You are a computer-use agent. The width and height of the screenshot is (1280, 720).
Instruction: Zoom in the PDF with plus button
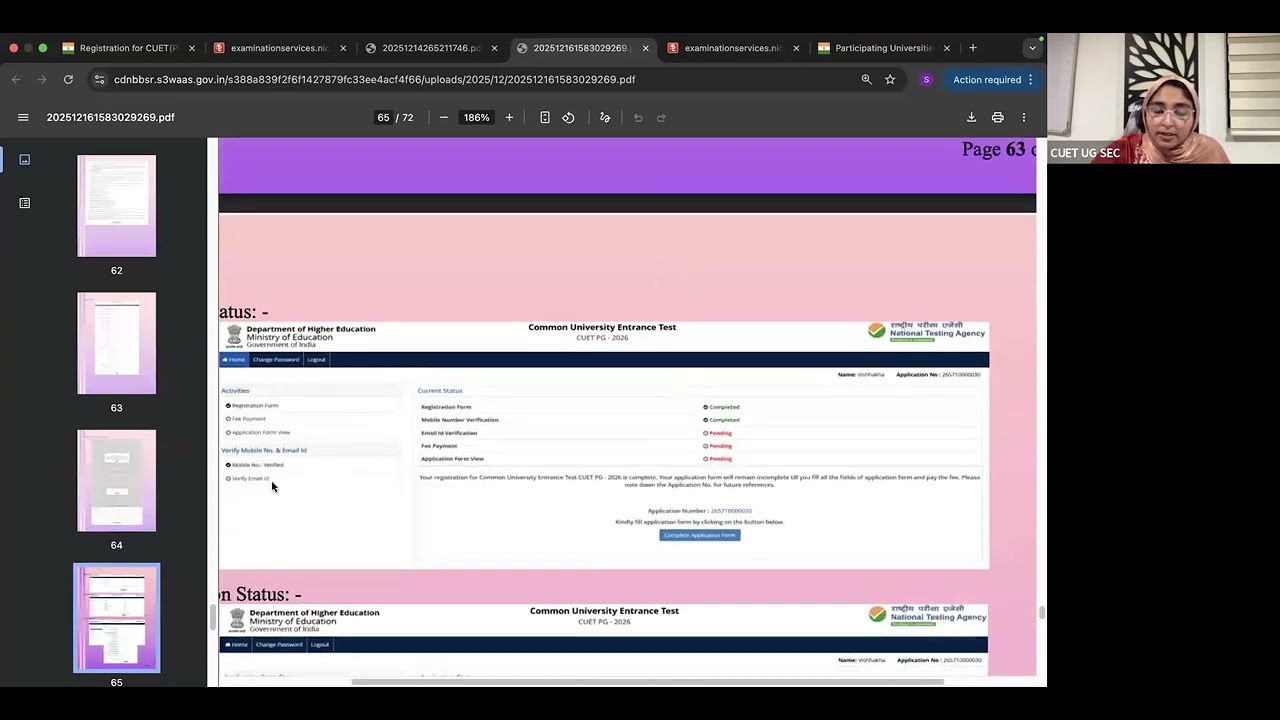tap(509, 117)
